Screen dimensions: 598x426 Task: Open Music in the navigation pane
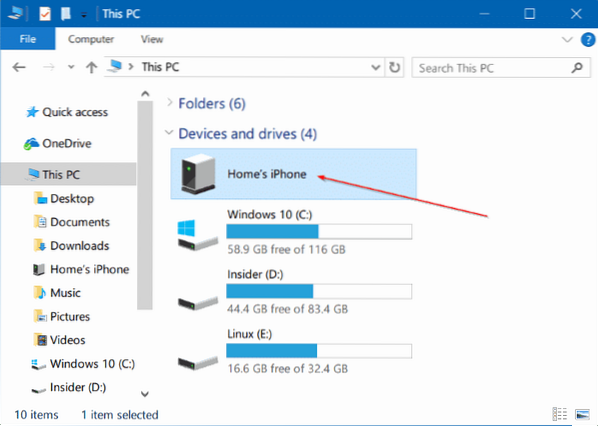pyautogui.click(x=65, y=293)
